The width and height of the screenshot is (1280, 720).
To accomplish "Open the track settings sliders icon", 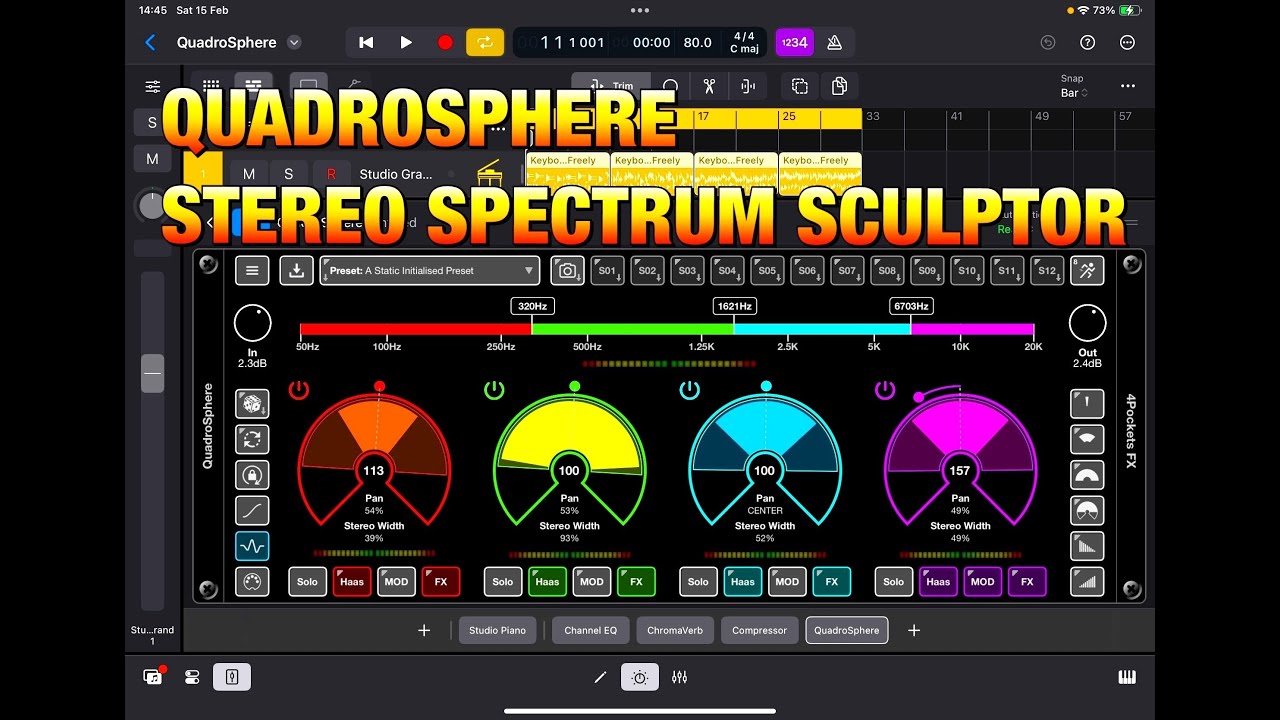I will click(x=152, y=87).
